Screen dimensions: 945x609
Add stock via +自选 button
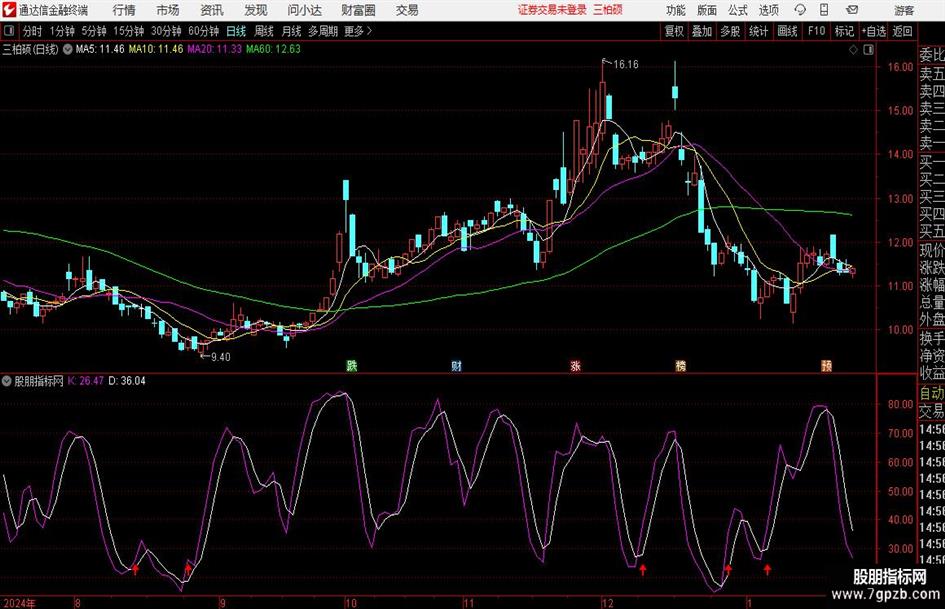(x=873, y=31)
